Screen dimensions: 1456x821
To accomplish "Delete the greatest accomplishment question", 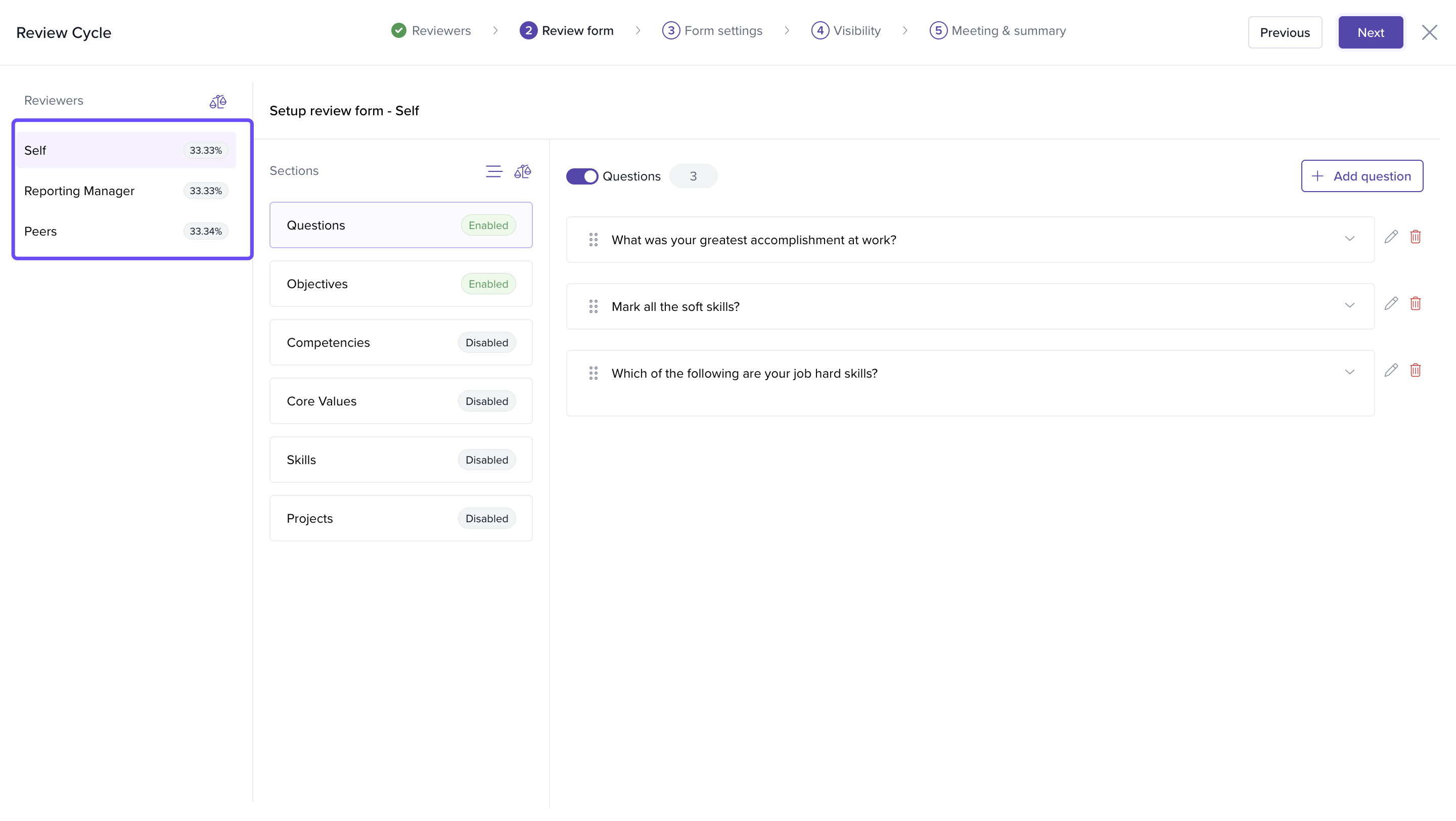I will pyautogui.click(x=1416, y=237).
